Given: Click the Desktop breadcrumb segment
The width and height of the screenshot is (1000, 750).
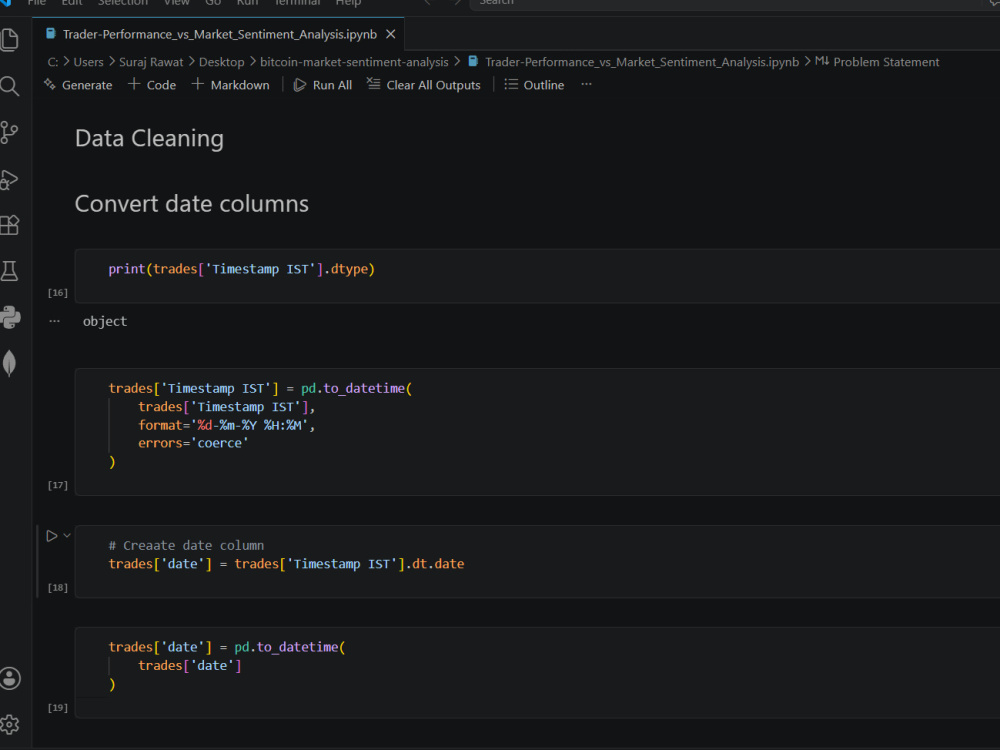Looking at the screenshot, I should click(x=221, y=62).
